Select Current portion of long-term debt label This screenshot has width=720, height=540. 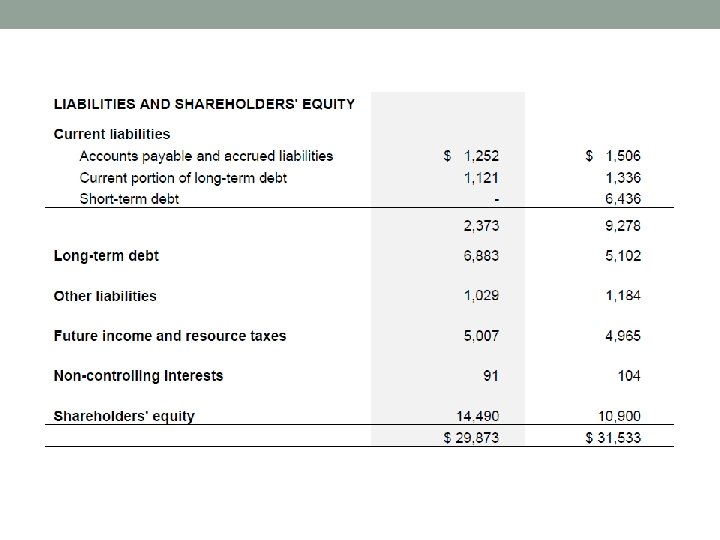pos(183,178)
